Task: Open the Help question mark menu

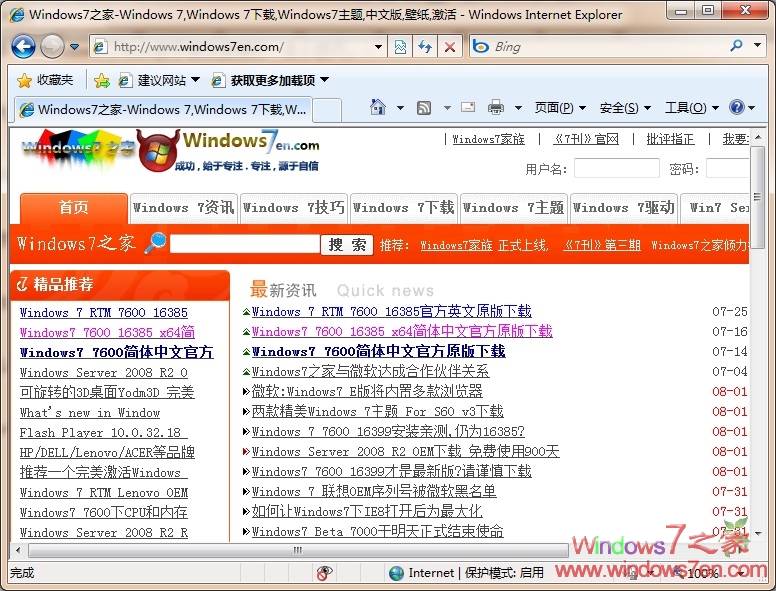Action: [741, 107]
